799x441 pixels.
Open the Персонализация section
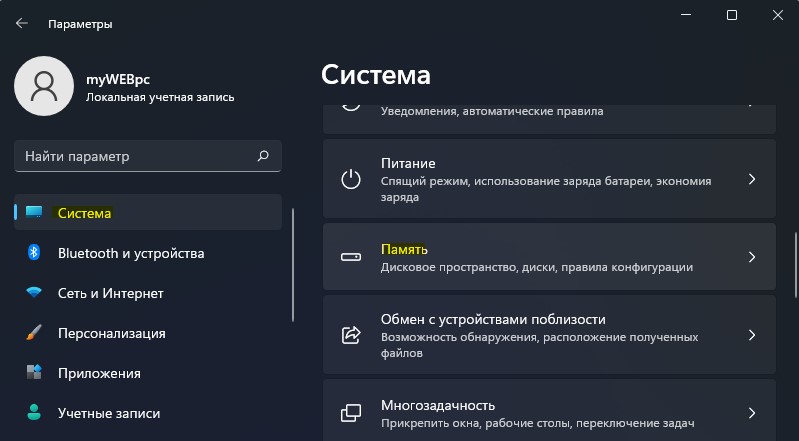click(x=148, y=333)
